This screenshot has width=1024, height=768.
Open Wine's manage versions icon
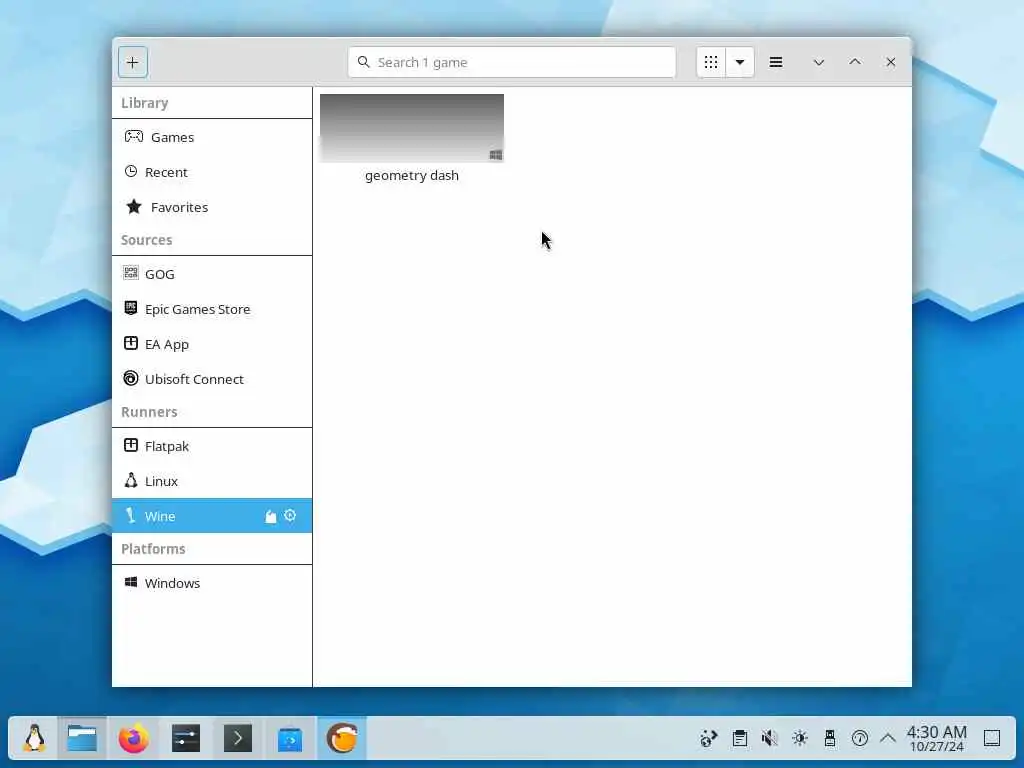coord(270,517)
